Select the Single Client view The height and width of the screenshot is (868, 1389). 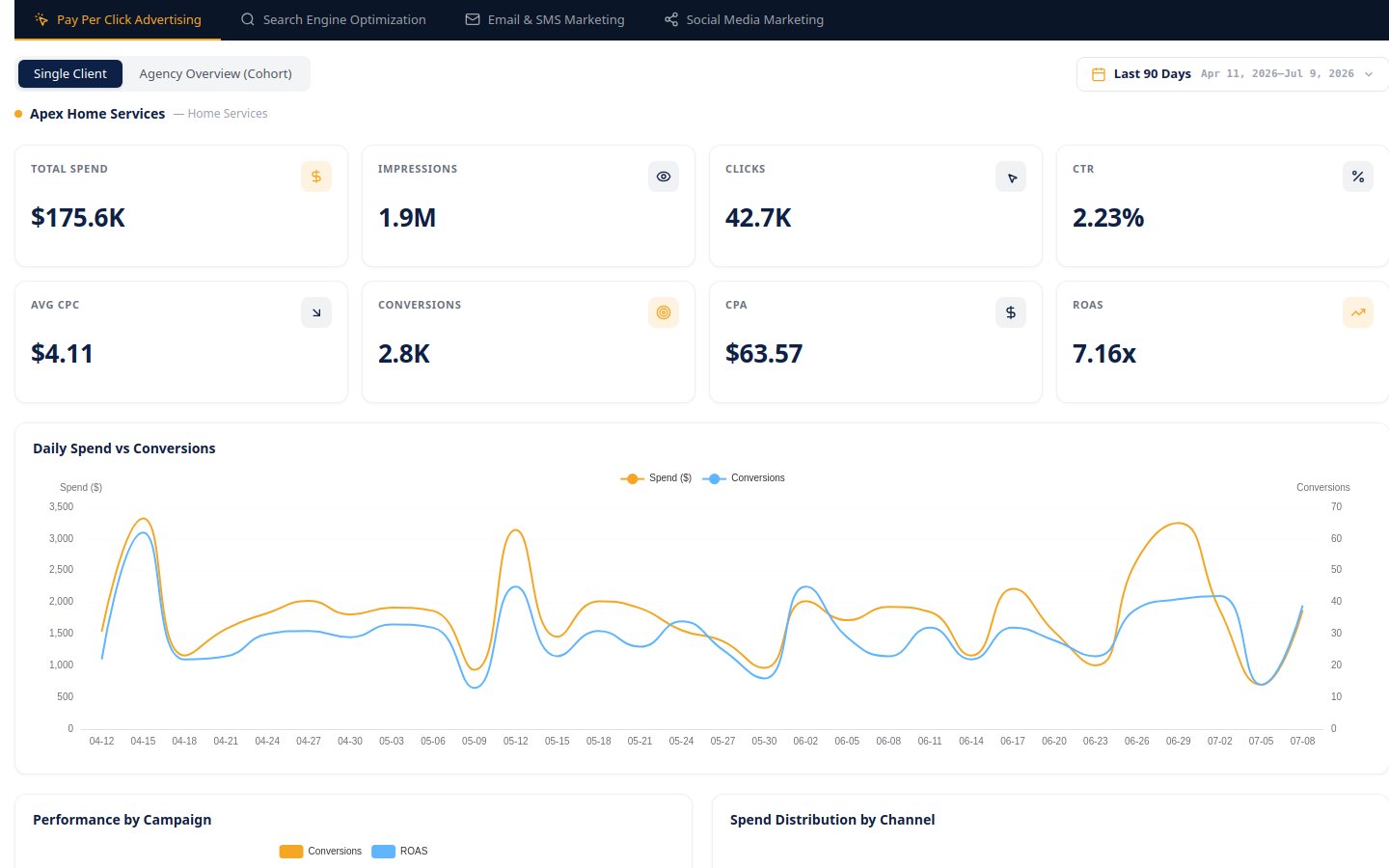click(x=70, y=74)
